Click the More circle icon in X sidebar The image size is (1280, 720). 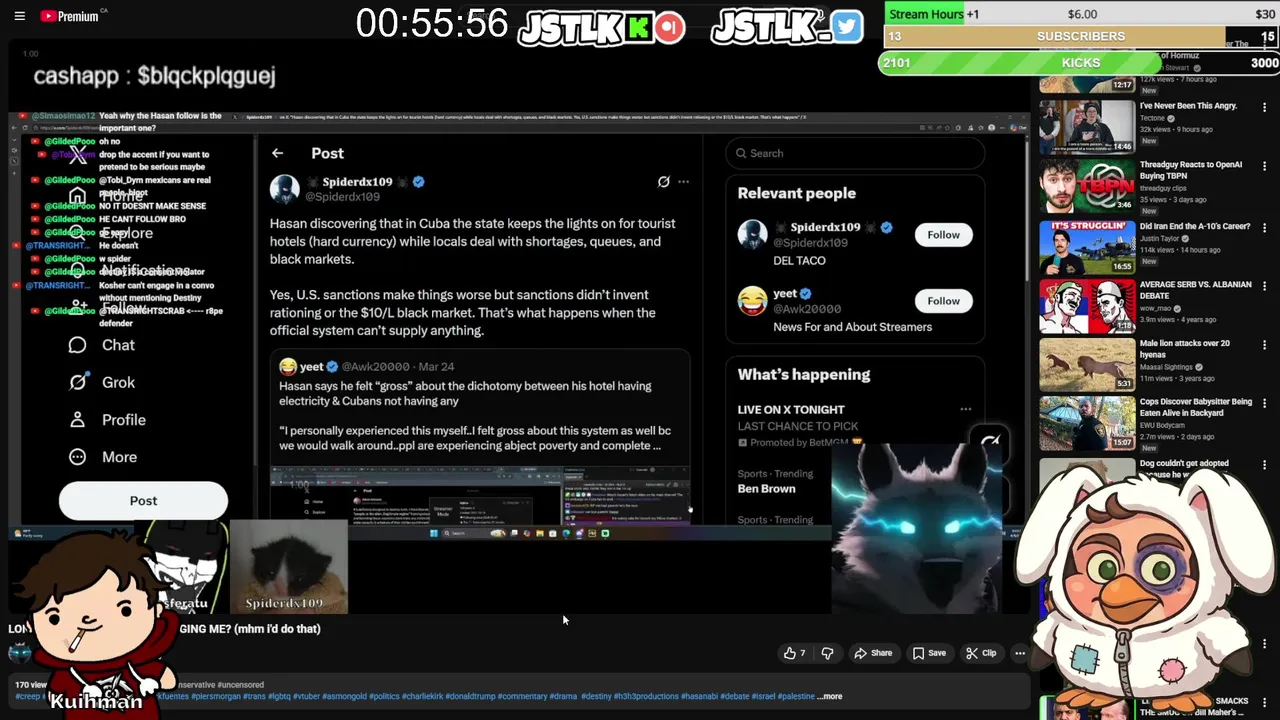pos(77,457)
